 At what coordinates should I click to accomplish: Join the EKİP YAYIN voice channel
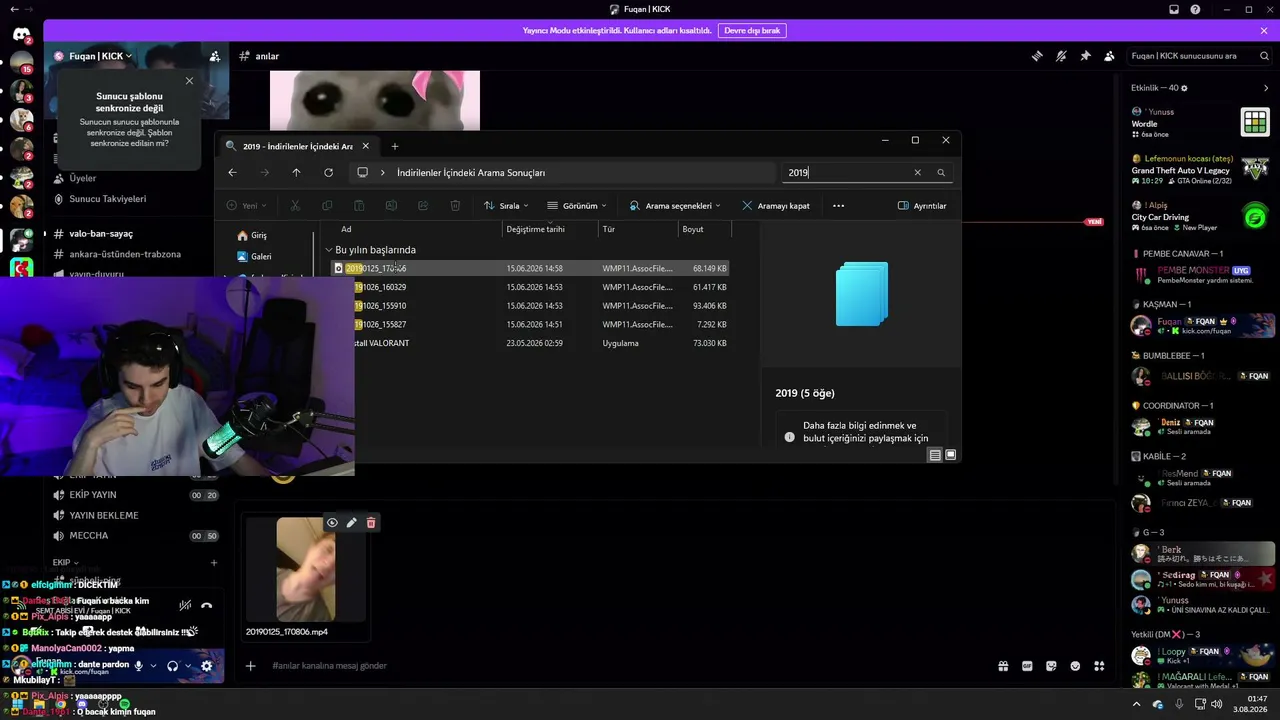[x=93, y=495]
